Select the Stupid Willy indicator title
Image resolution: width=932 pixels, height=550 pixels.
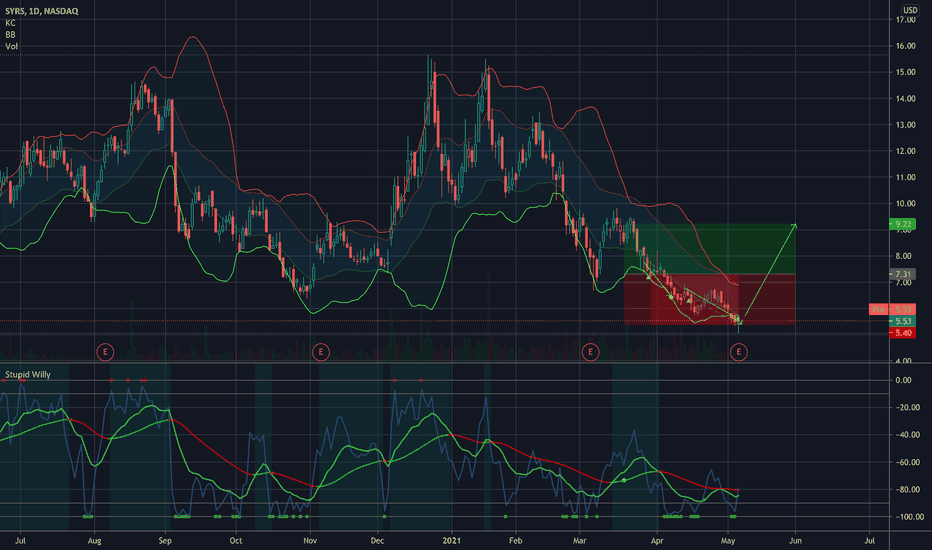point(28,375)
